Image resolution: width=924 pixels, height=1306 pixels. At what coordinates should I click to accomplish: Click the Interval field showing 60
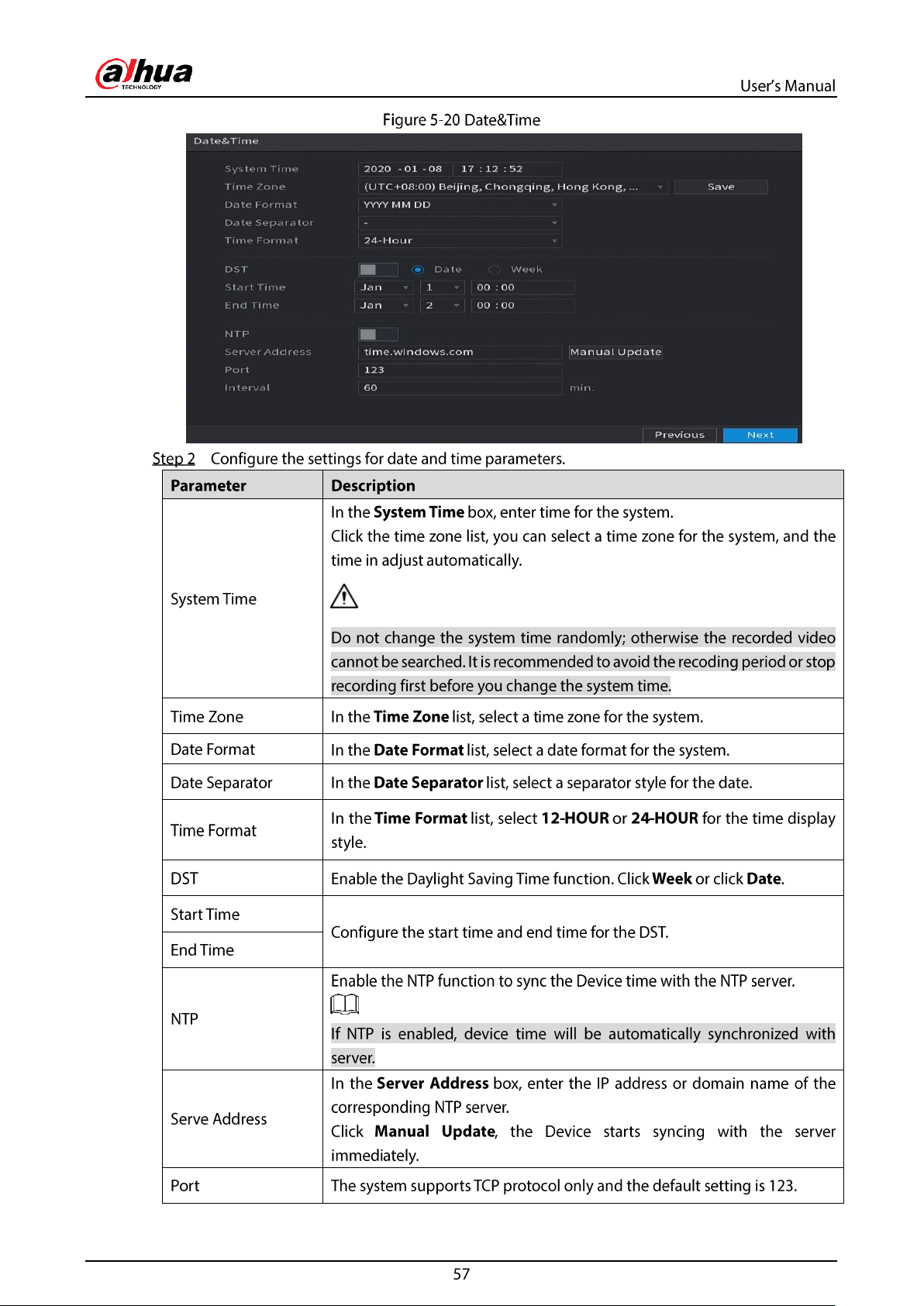point(460,388)
